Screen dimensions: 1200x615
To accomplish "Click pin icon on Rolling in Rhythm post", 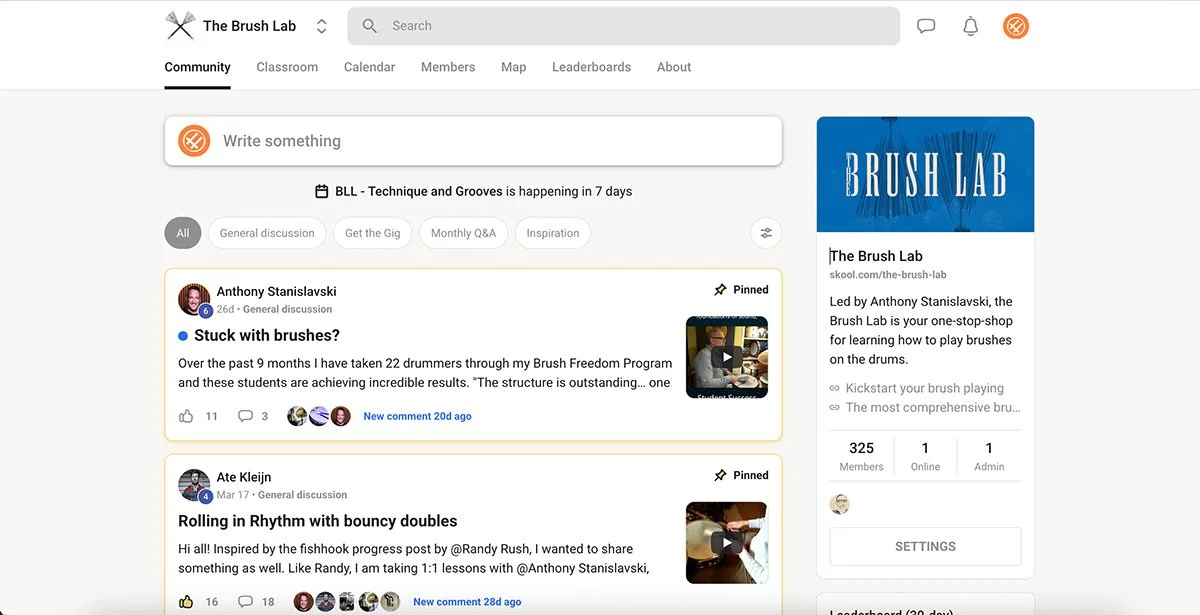I will 720,476.
